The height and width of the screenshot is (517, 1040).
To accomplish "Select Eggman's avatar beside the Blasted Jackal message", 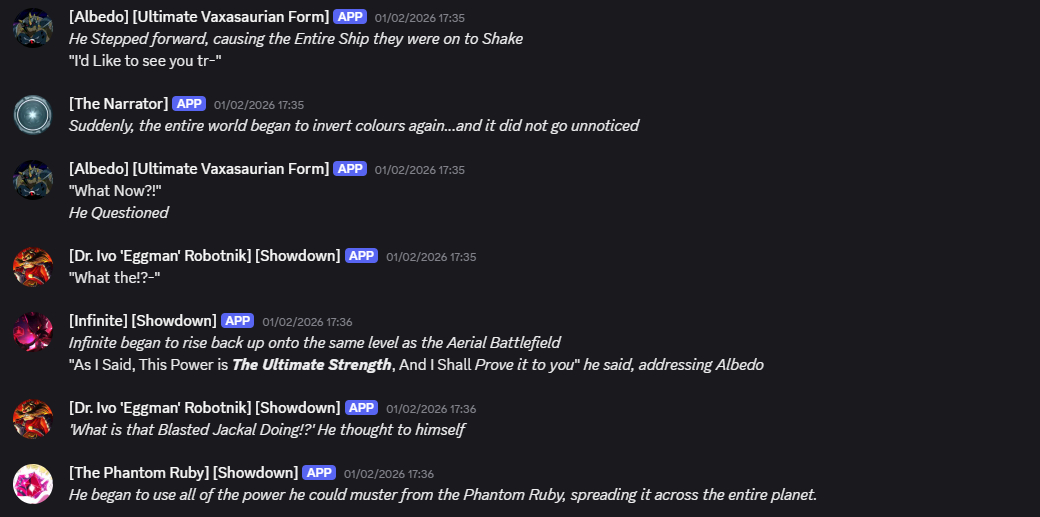I will [33, 419].
